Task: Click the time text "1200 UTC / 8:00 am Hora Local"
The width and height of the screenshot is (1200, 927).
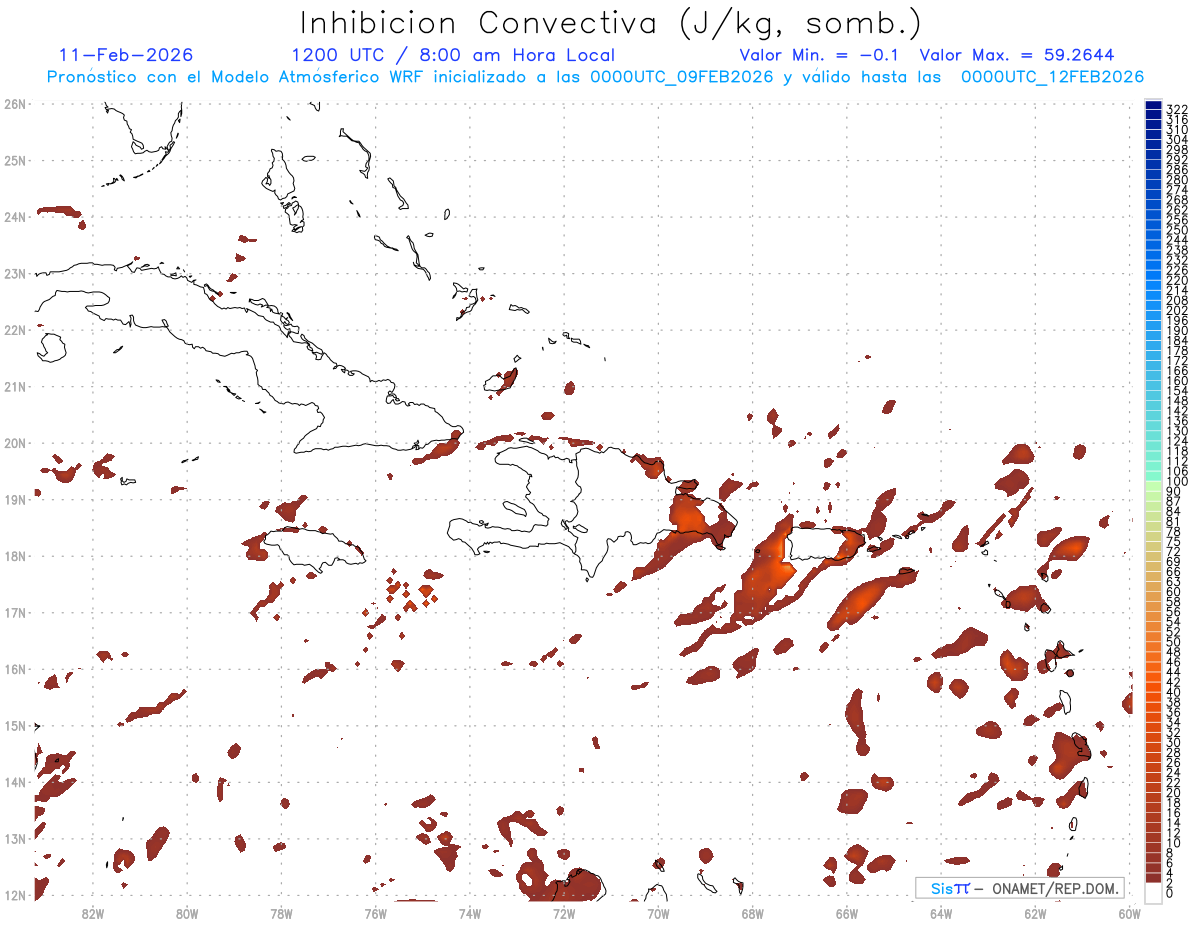Action: coord(453,55)
